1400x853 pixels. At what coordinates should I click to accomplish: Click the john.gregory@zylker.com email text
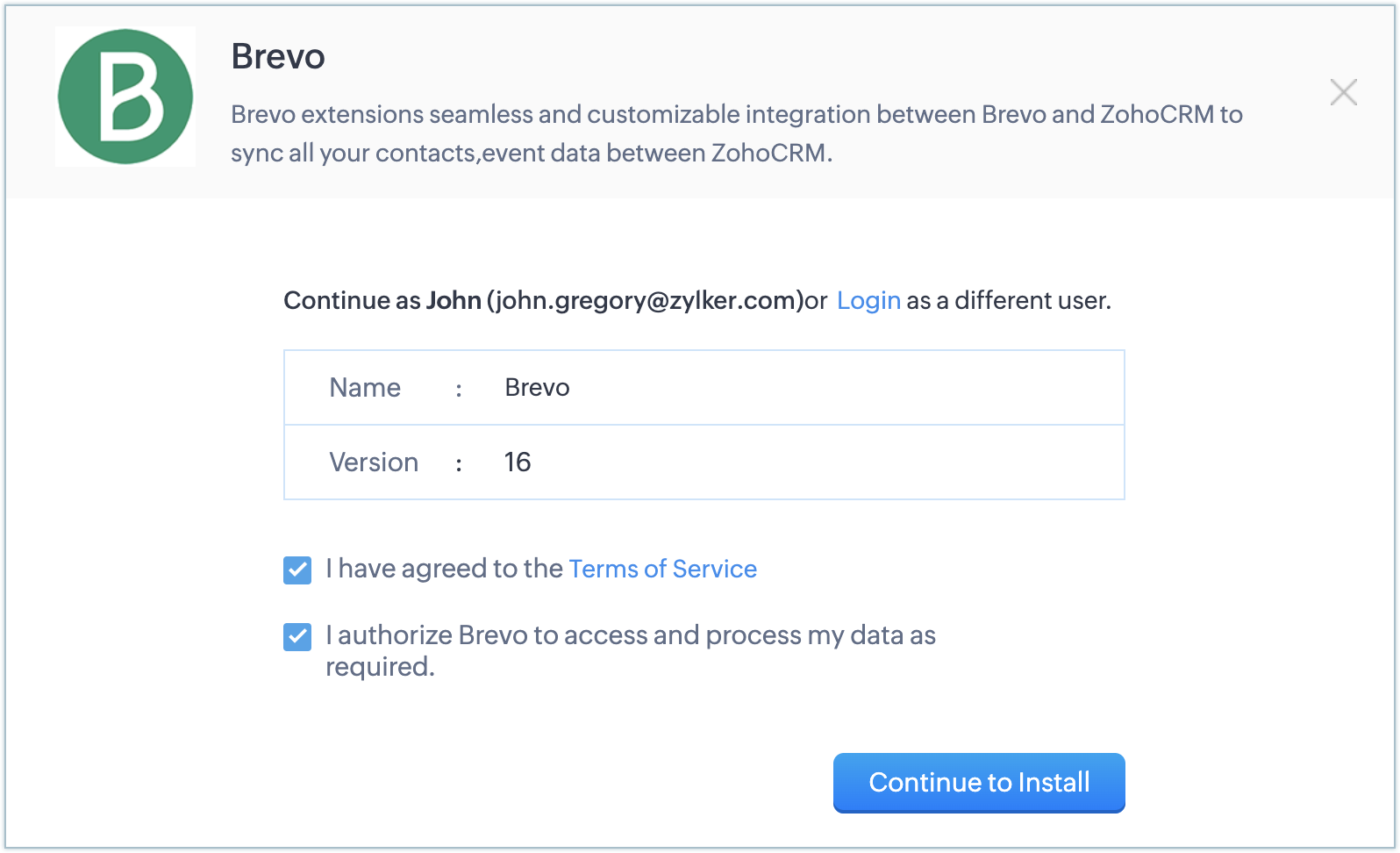coord(645,300)
